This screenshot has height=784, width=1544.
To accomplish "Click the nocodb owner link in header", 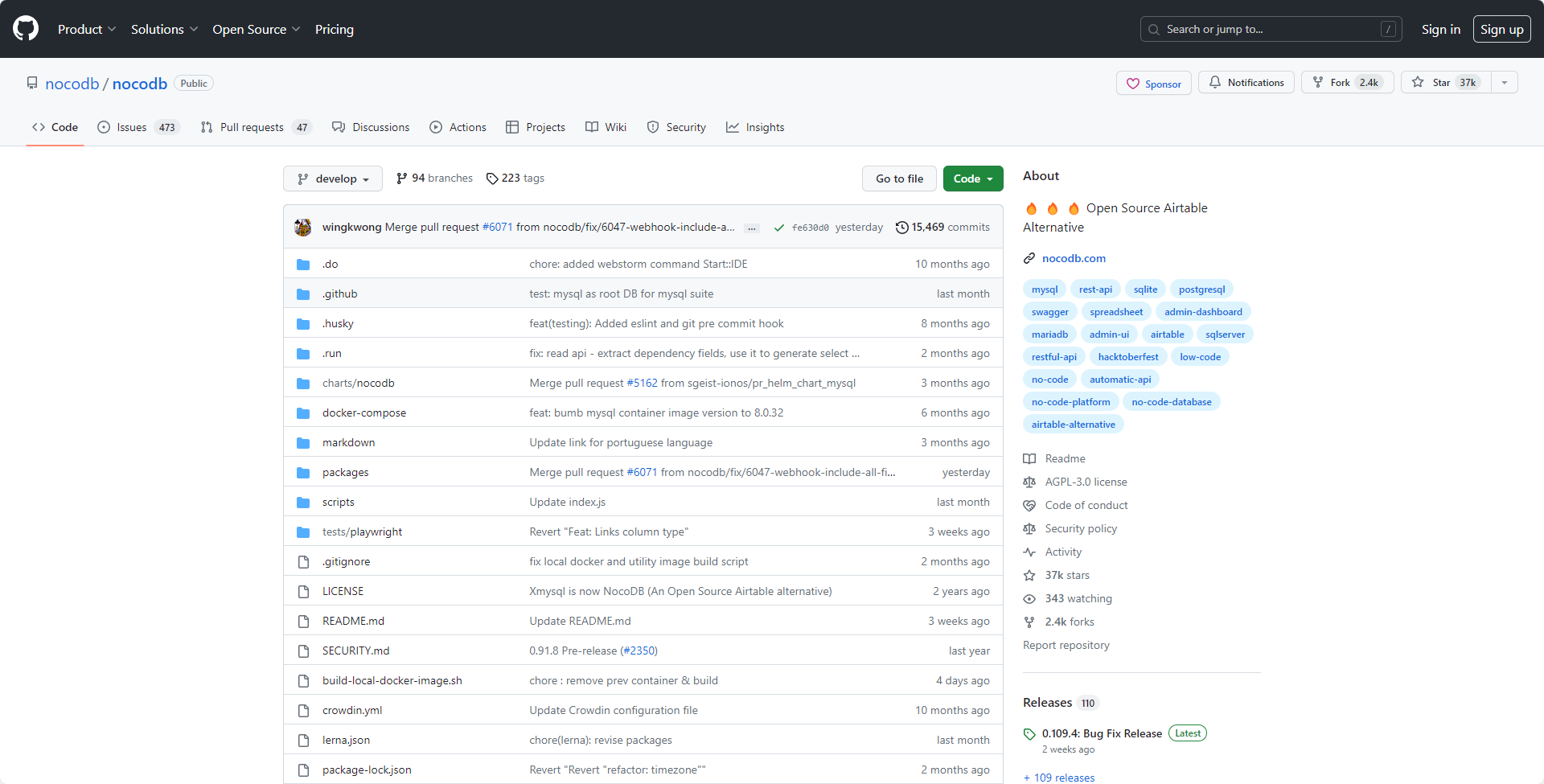I will click(x=72, y=84).
